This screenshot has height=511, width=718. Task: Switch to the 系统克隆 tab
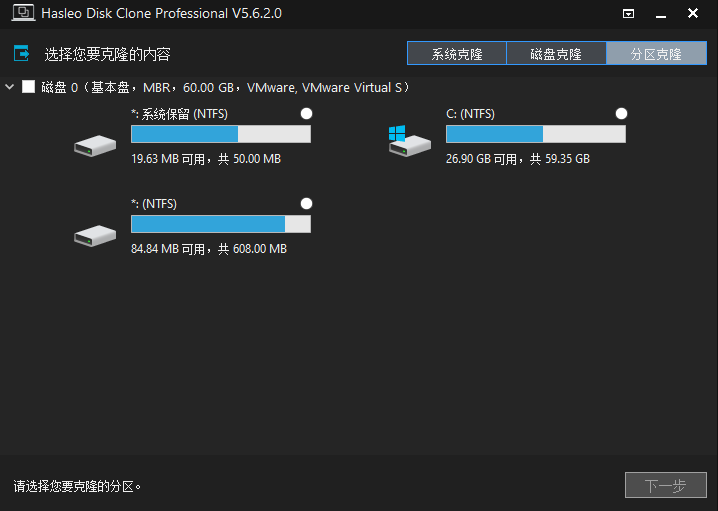(457, 54)
